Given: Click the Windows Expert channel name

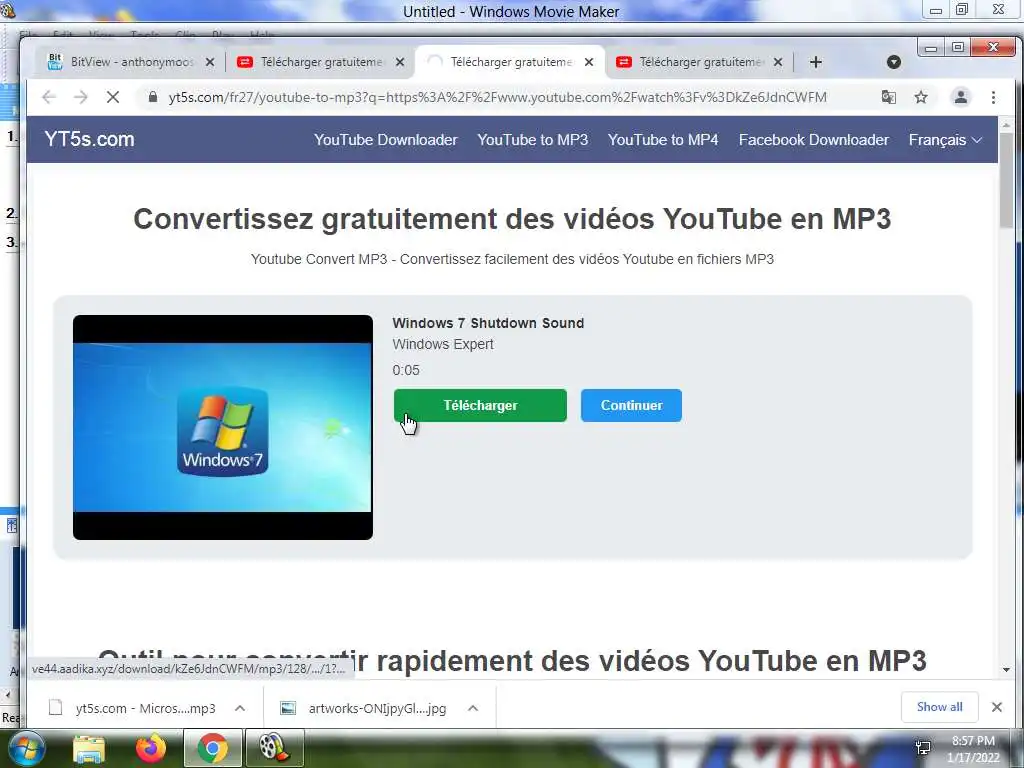Looking at the screenshot, I should [x=443, y=344].
